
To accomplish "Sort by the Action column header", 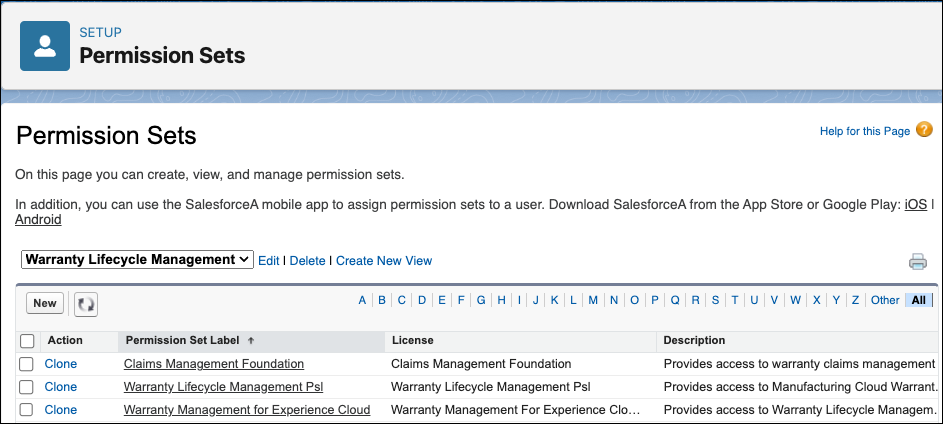I will tap(65, 340).
